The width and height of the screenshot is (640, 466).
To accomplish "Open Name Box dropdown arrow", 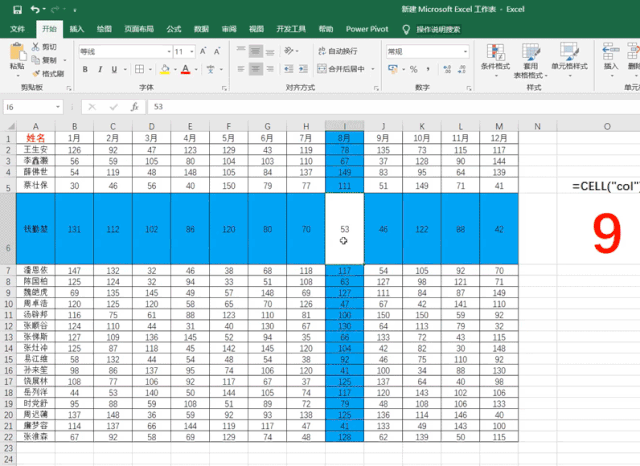I will click(58, 107).
